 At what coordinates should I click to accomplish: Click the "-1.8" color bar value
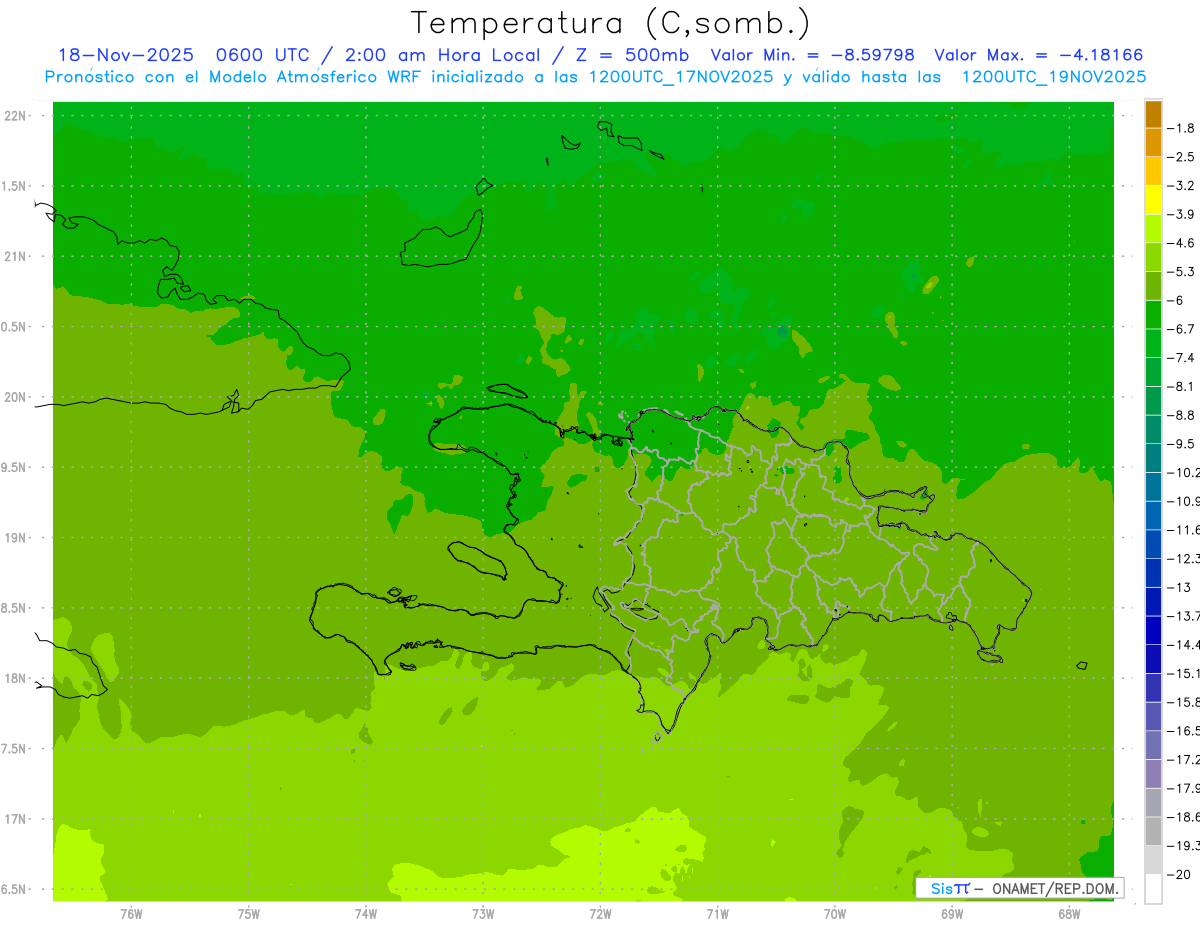[1182, 128]
